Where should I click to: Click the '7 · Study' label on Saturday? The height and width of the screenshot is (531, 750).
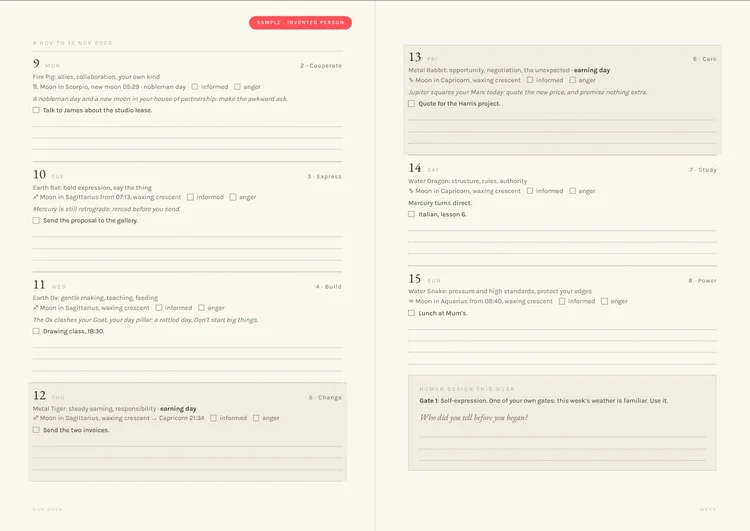[703, 170]
